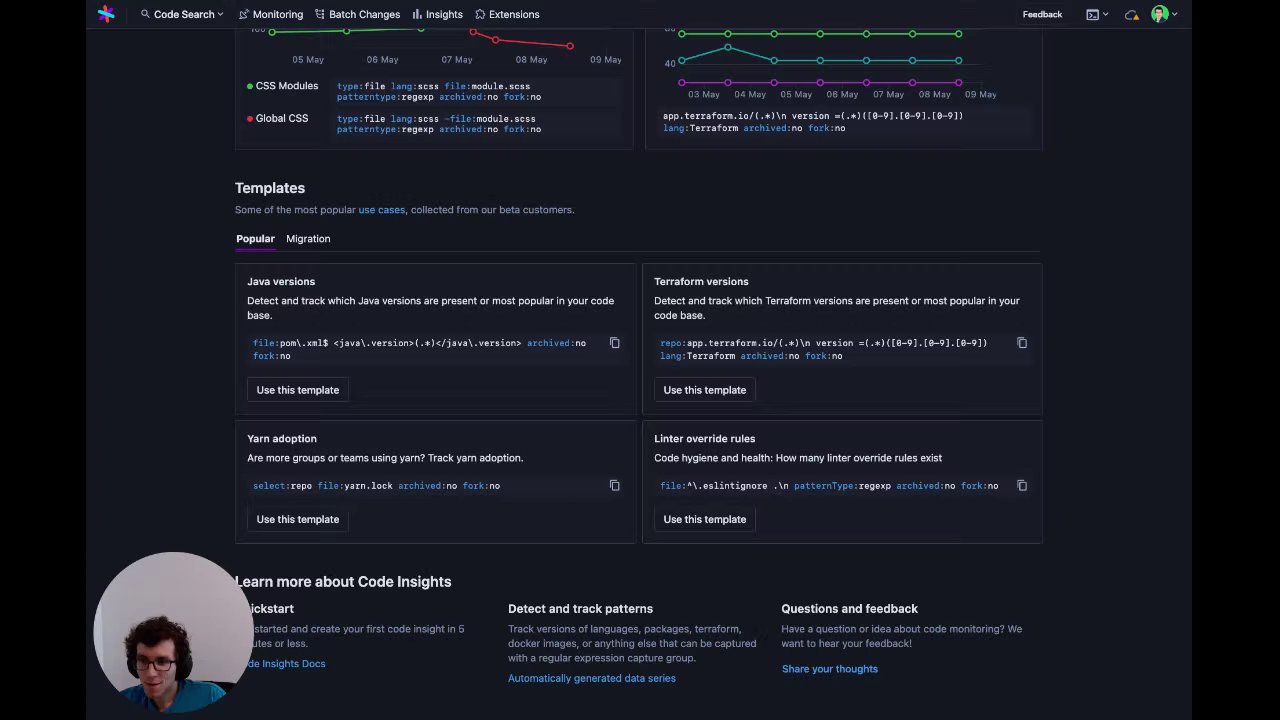Click the user avatar picture

tap(1159, 14)
